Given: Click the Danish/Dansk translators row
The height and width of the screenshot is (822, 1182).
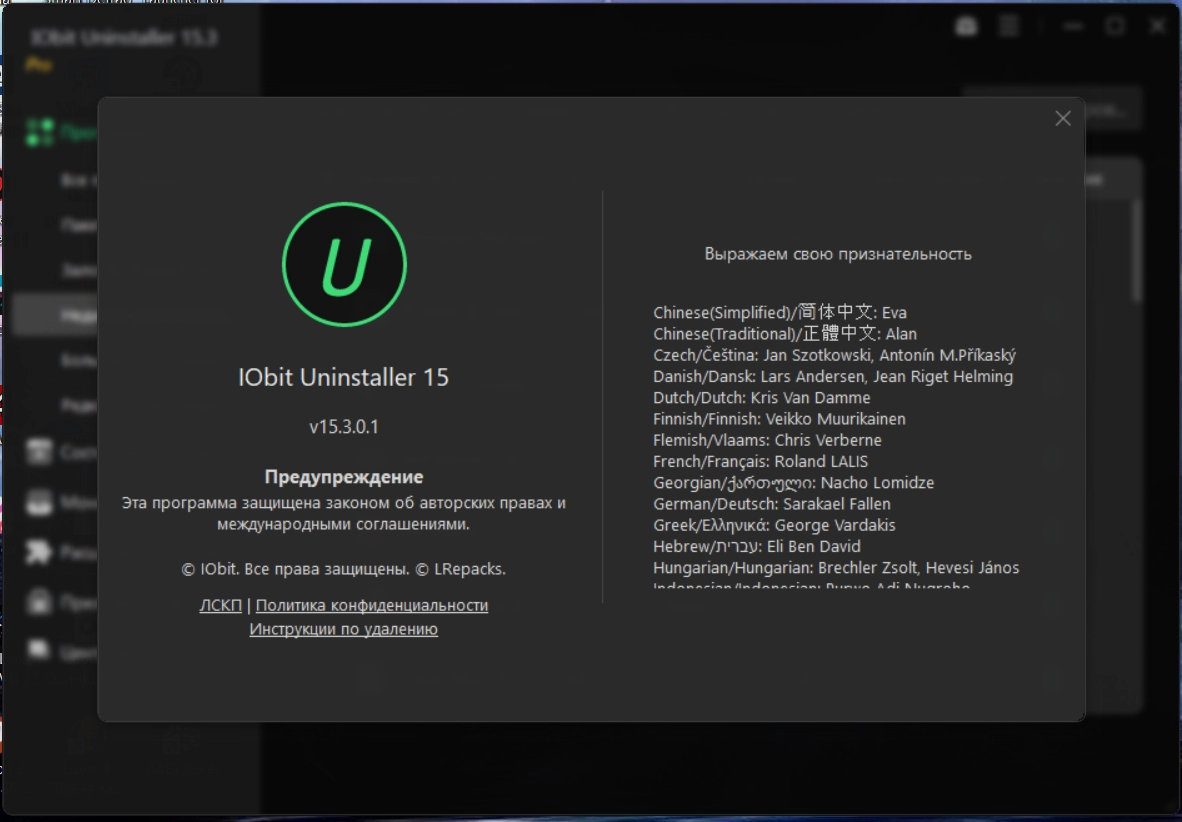Looking at the screenshot, I should coord(833,376).
